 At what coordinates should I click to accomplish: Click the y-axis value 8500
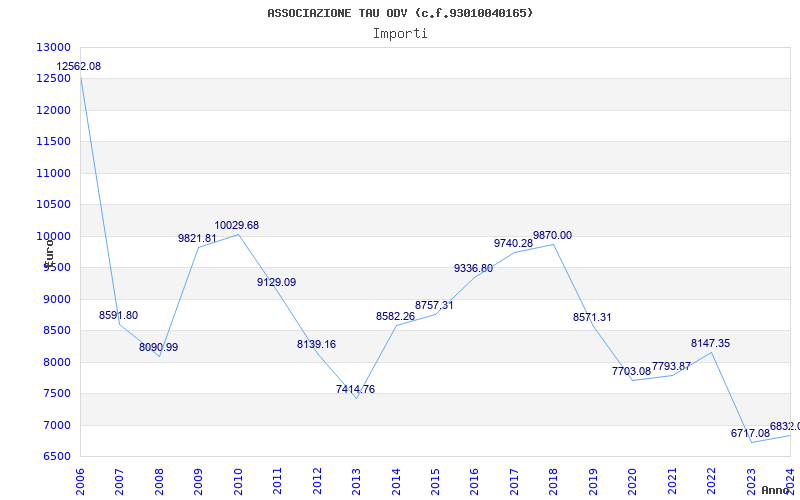click(56, 331)
